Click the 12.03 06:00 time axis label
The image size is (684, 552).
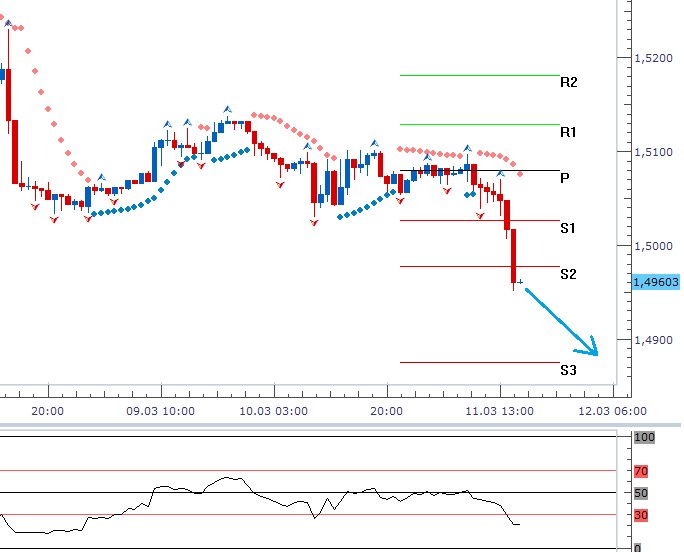click(x=613, y=410)
